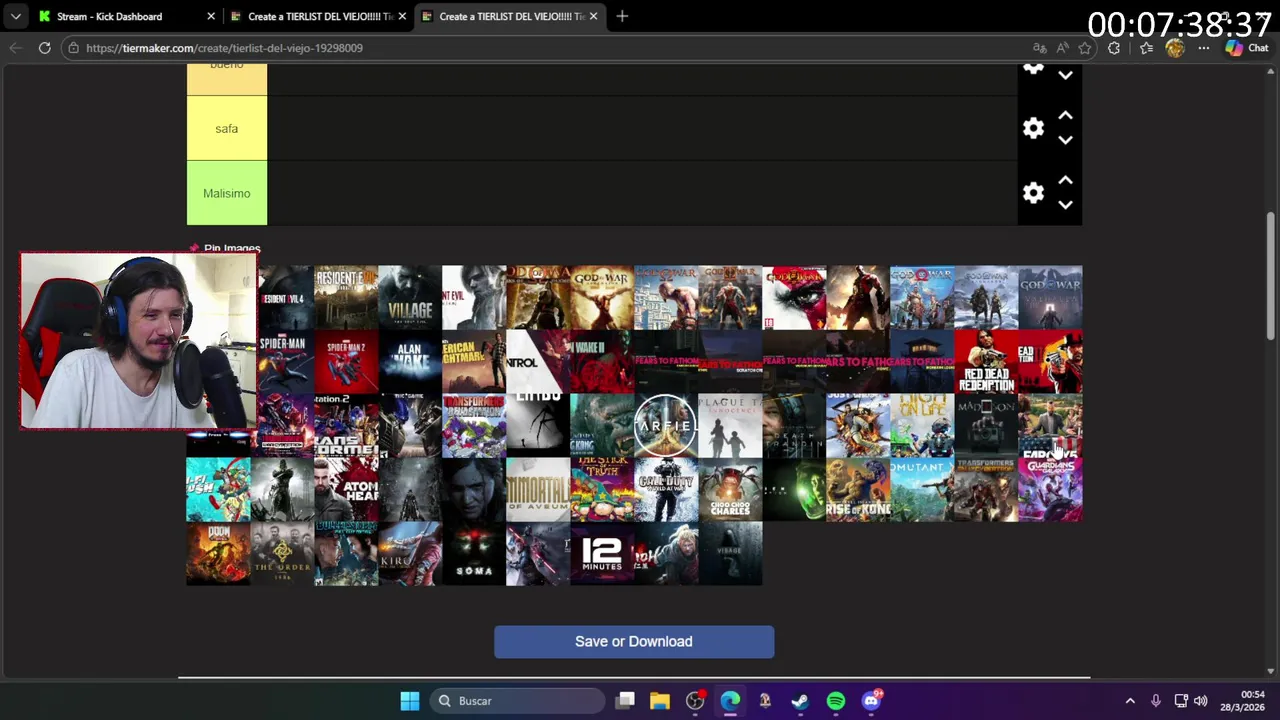Screen dimensions: 1280x720
Task: Select the Visage thumbnail
Action: pyautogui.click(x=730, y=553)
